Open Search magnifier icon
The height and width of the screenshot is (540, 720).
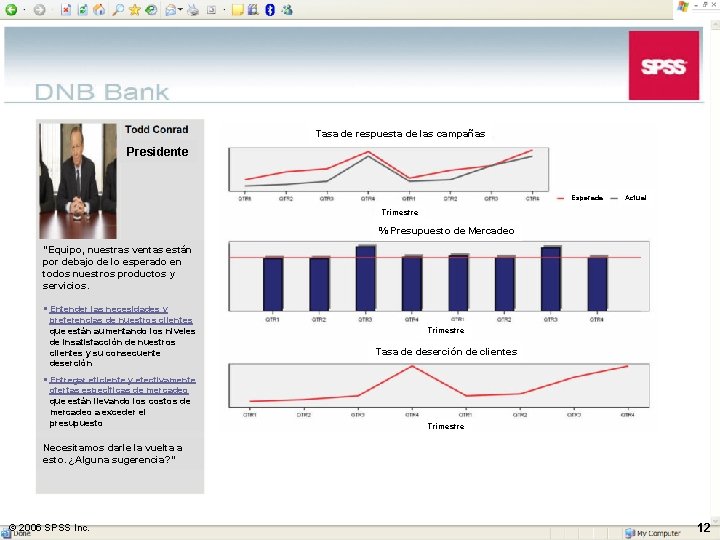[x=118, y=10]
